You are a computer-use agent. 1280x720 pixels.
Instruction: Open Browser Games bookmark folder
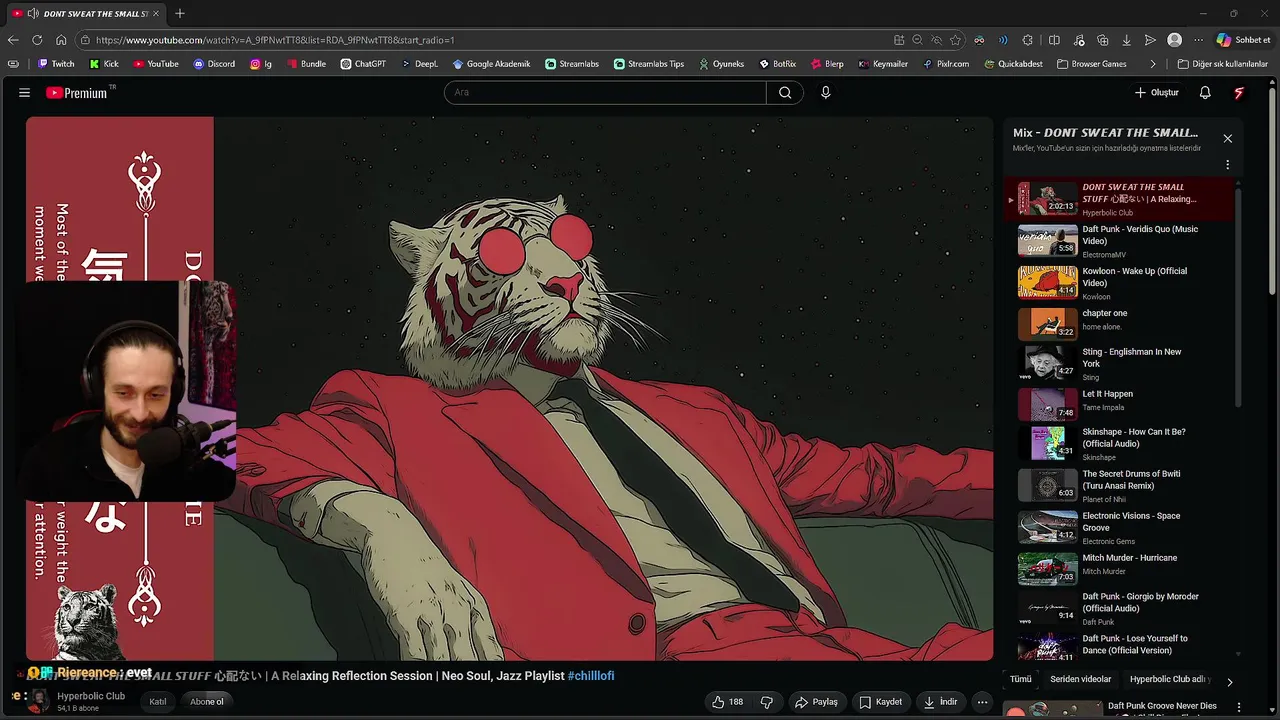coord(1092,64)
